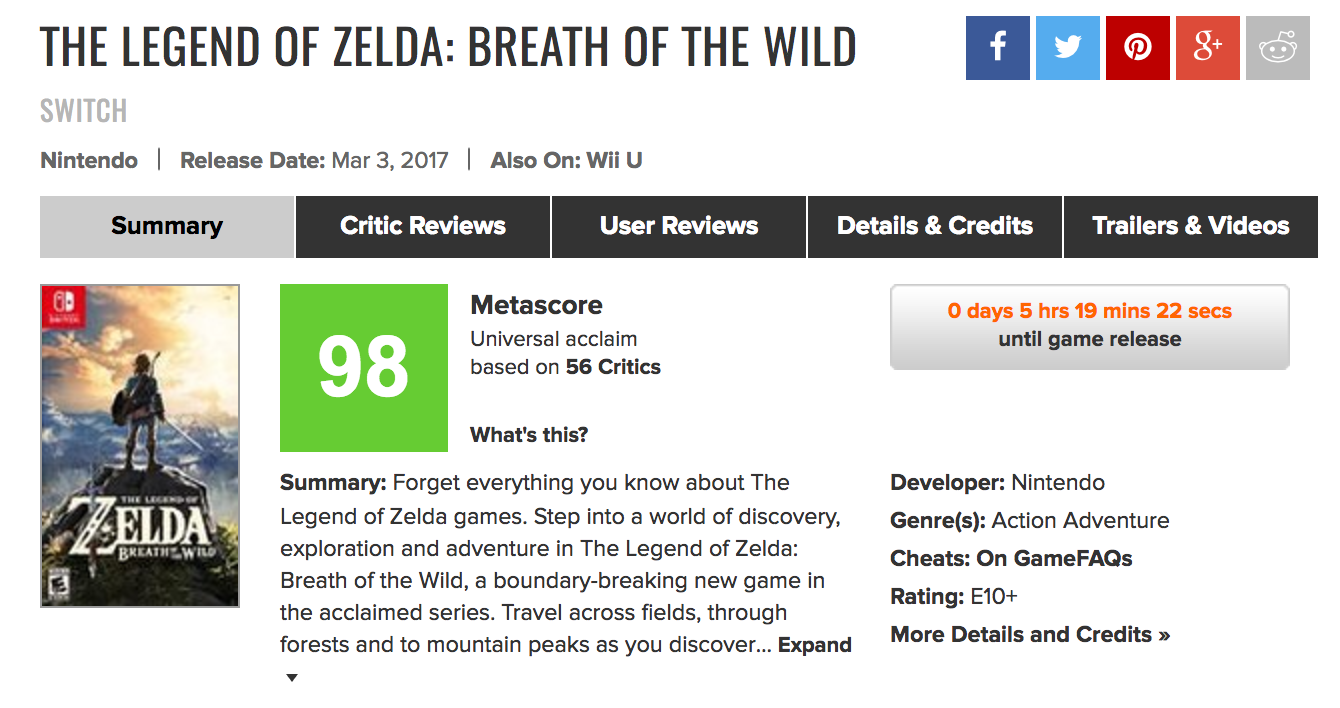Open the 56 Critics link

(x=613, y=367)
